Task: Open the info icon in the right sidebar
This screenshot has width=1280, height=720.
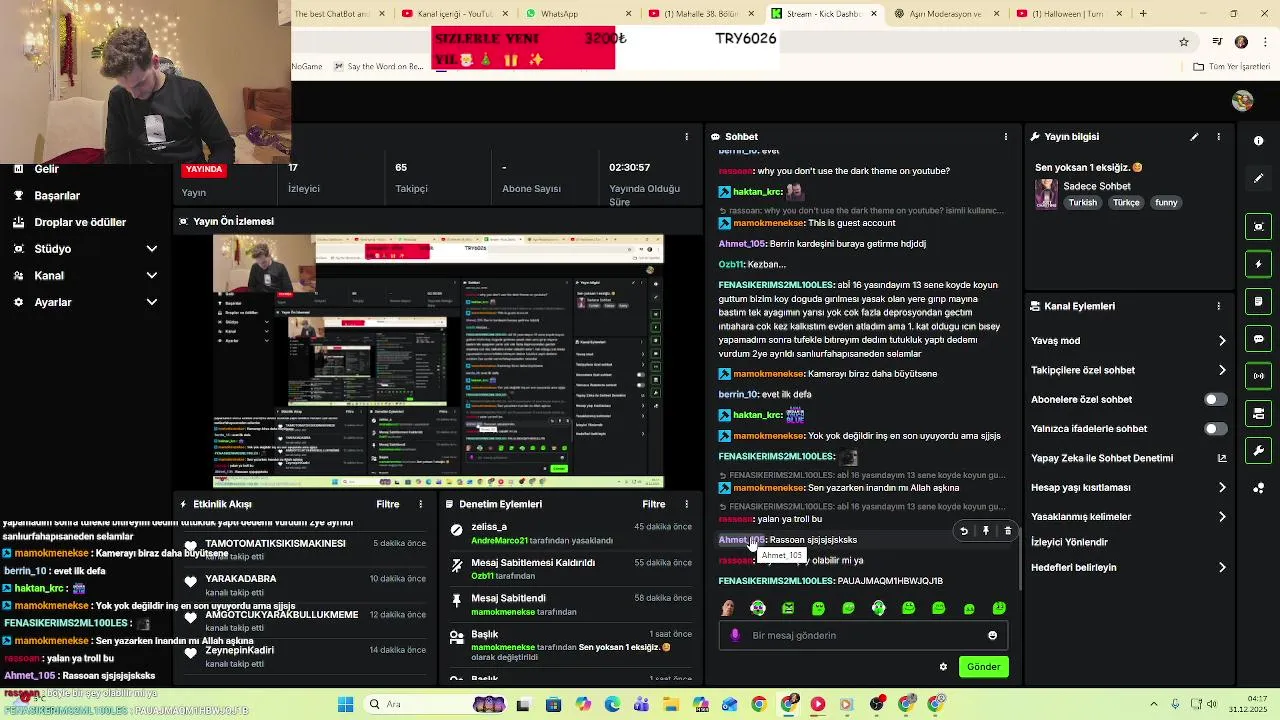Action: coord(1258,141)
